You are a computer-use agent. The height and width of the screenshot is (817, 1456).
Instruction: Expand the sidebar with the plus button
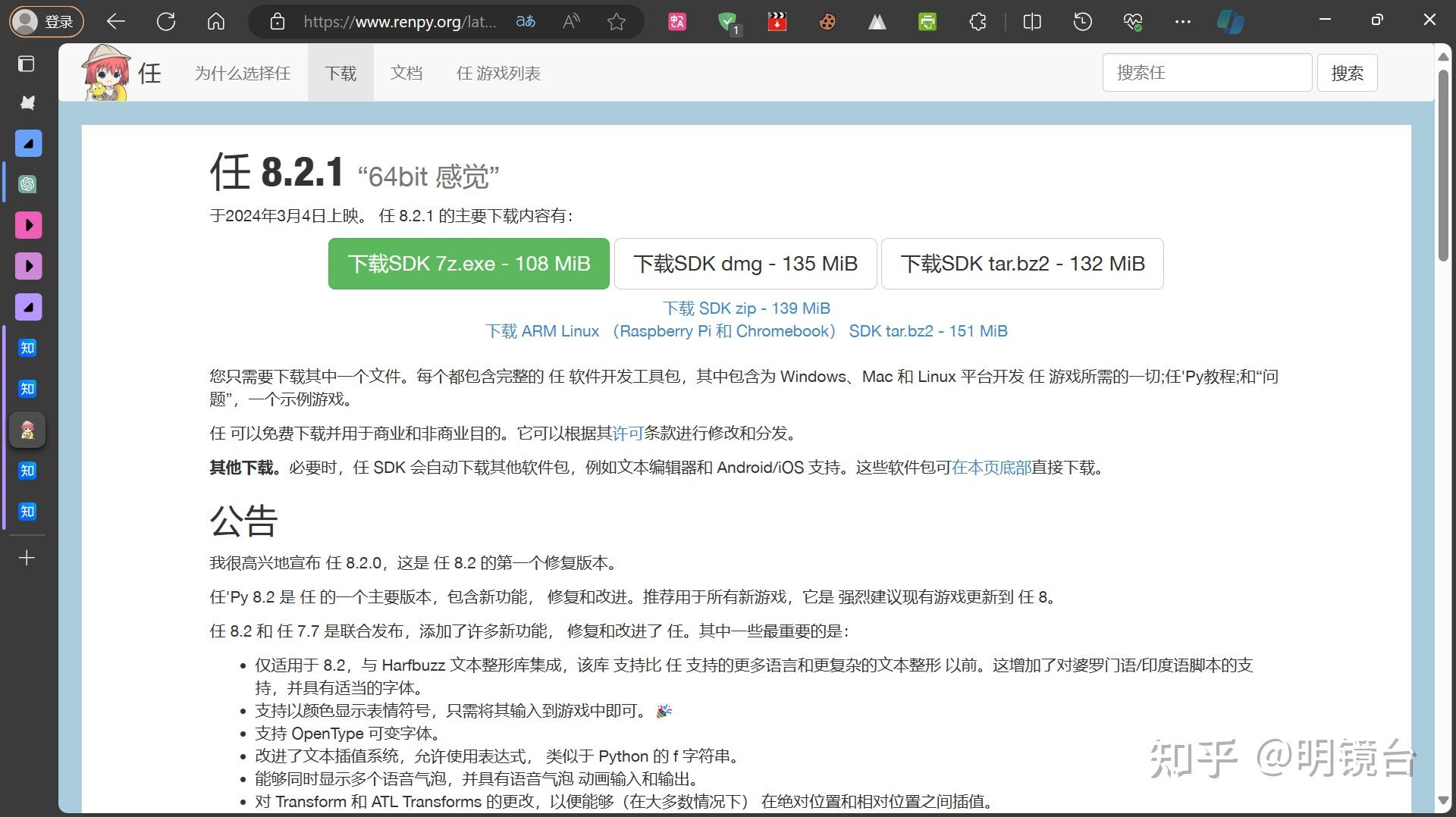pos(28,559)
